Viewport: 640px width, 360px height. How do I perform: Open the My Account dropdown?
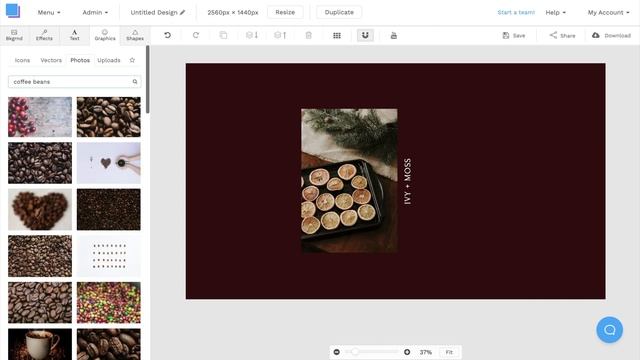click(608, 12)
